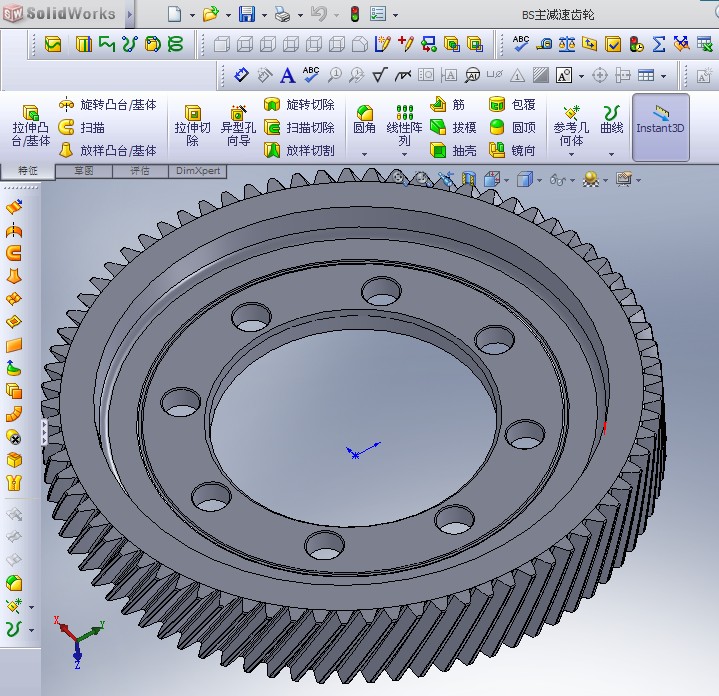Expand the Print dropdown arrow
The width and height of the screenshot is (719, 696).
(x=300, y=16)
